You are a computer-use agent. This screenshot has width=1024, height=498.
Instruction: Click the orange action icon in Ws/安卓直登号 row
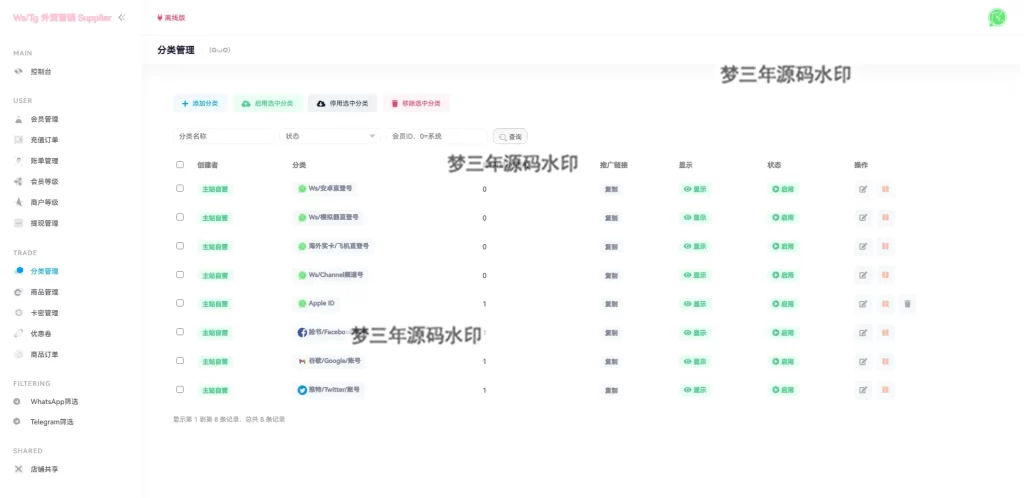click(885, 189)
